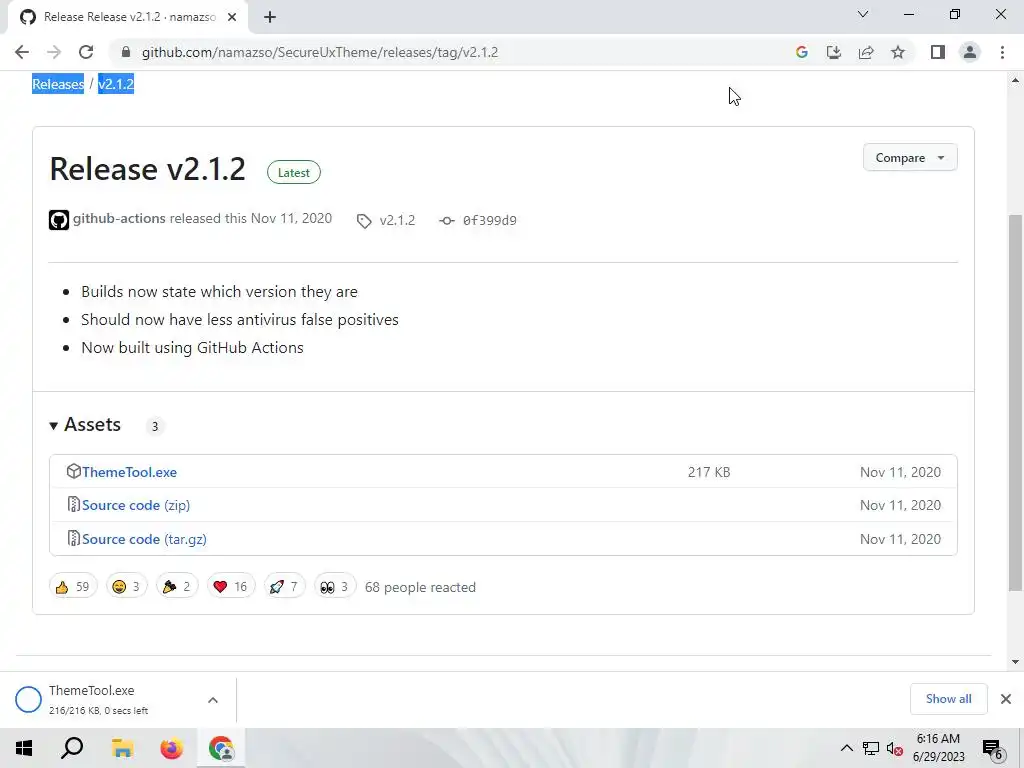The width and height of the screenshot is (1024, 768).
Task: Open Chrome three-dot menu
Action: (x=1002, y=52)
